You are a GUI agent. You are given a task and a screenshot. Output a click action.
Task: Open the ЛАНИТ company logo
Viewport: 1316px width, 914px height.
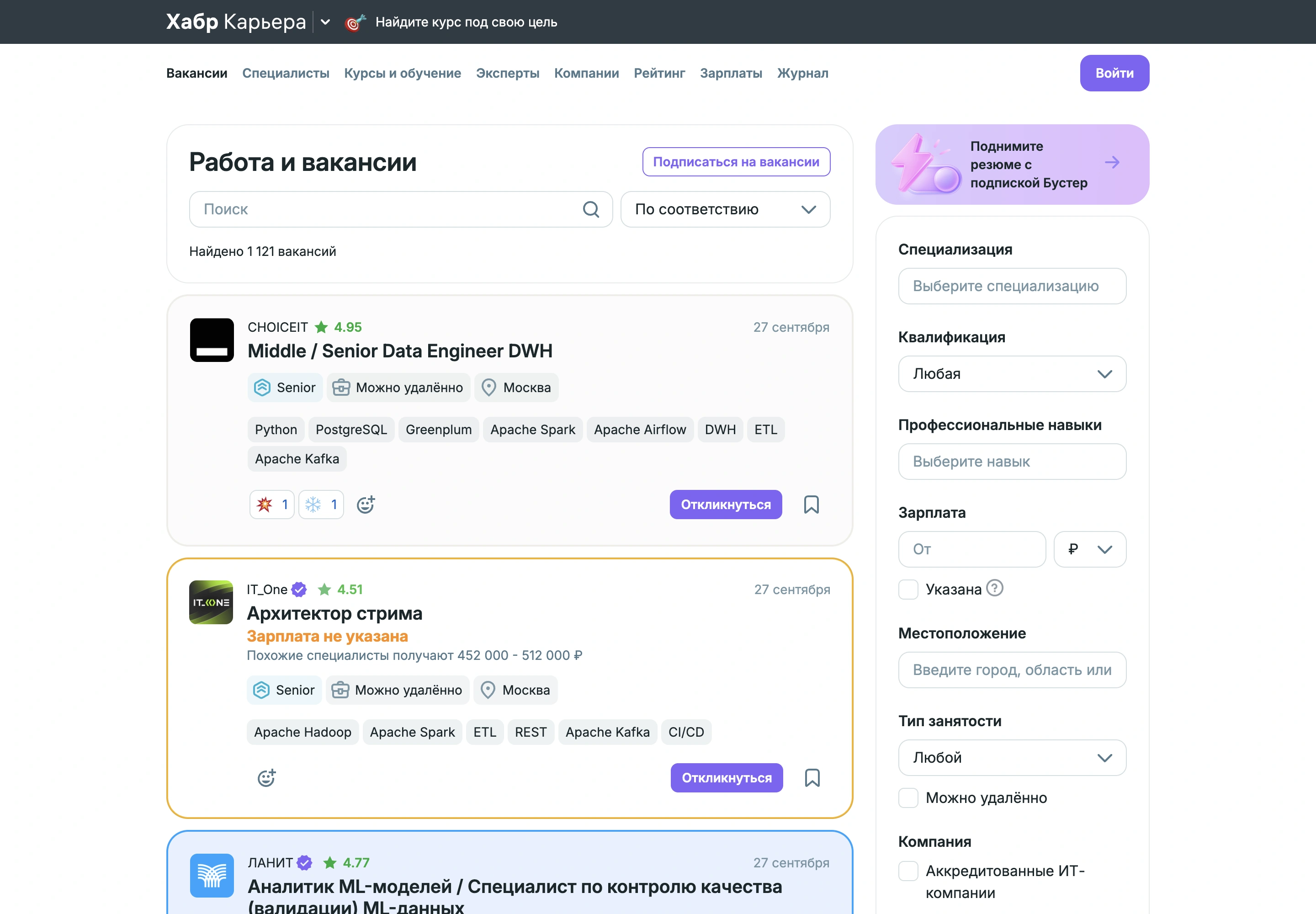[x=212, y=876]
